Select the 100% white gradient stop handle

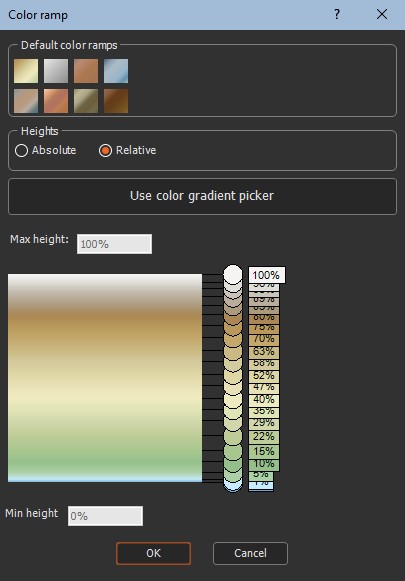pos(233,275)
